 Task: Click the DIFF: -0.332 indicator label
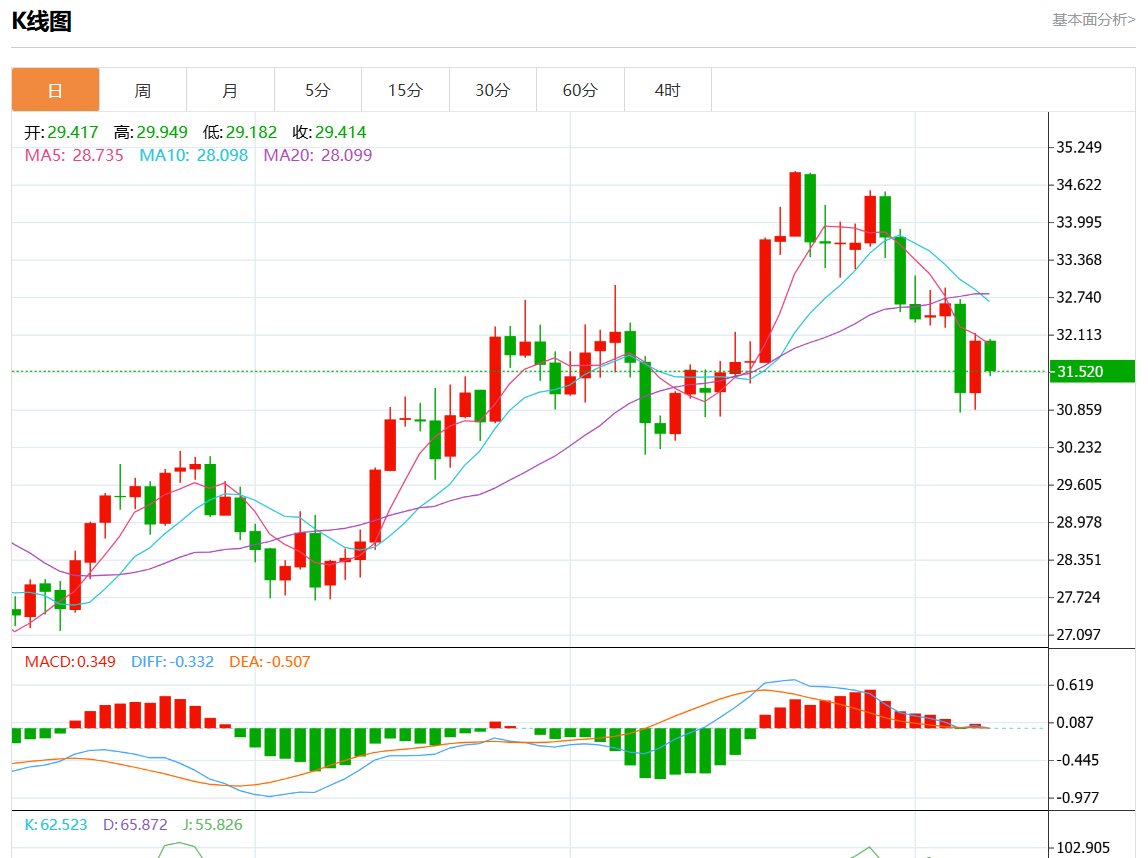click(x=173, y=662)
